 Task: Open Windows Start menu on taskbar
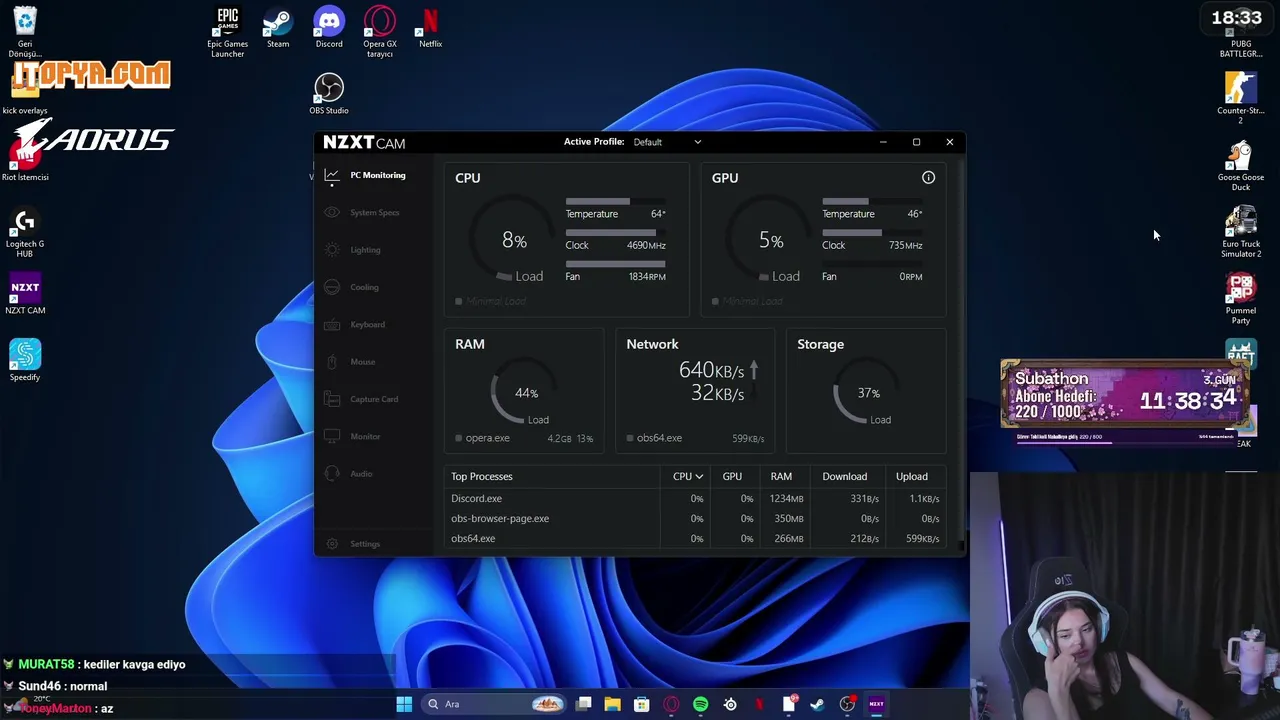coord(404,704)
